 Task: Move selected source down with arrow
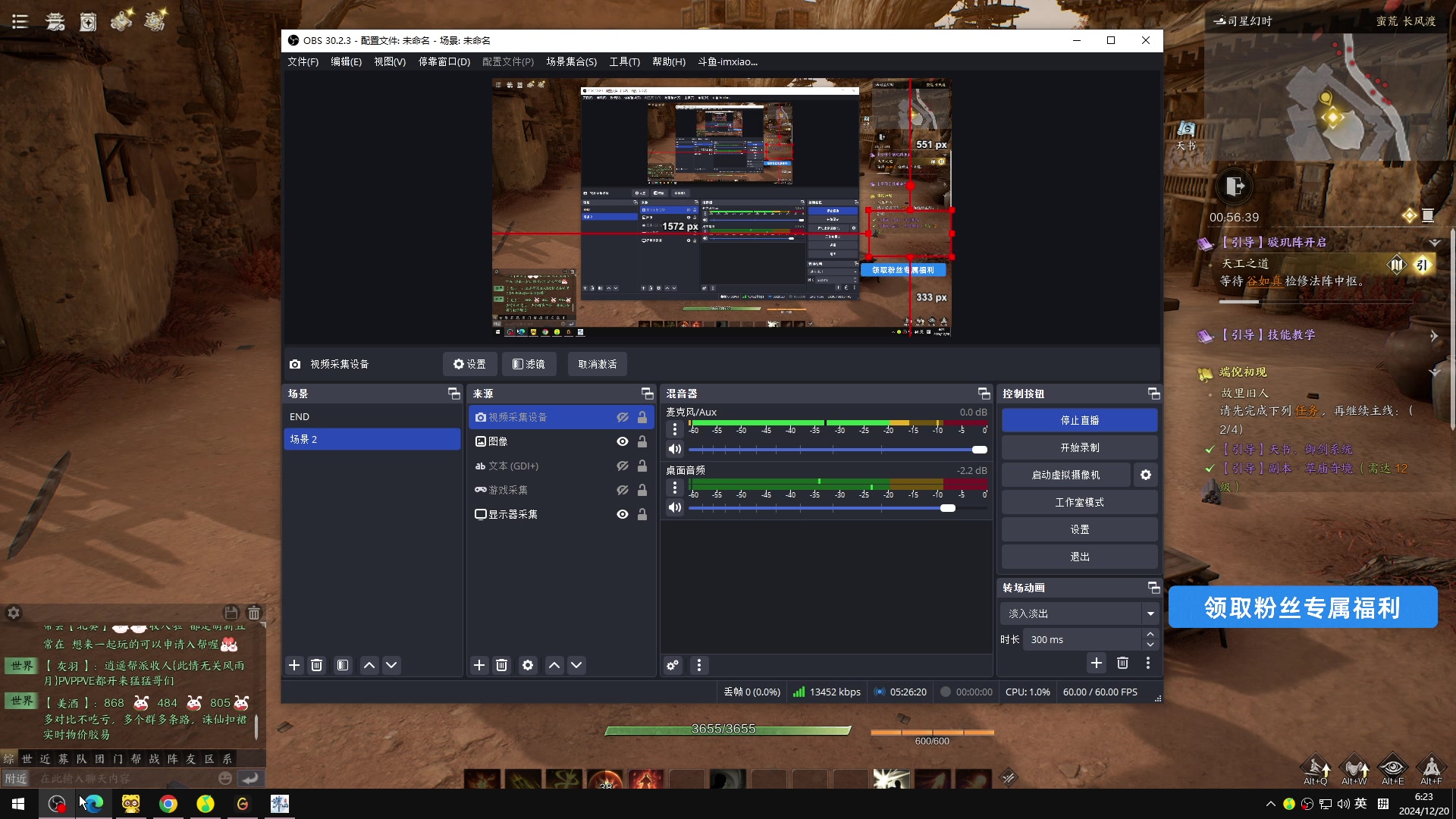[576, 665]
